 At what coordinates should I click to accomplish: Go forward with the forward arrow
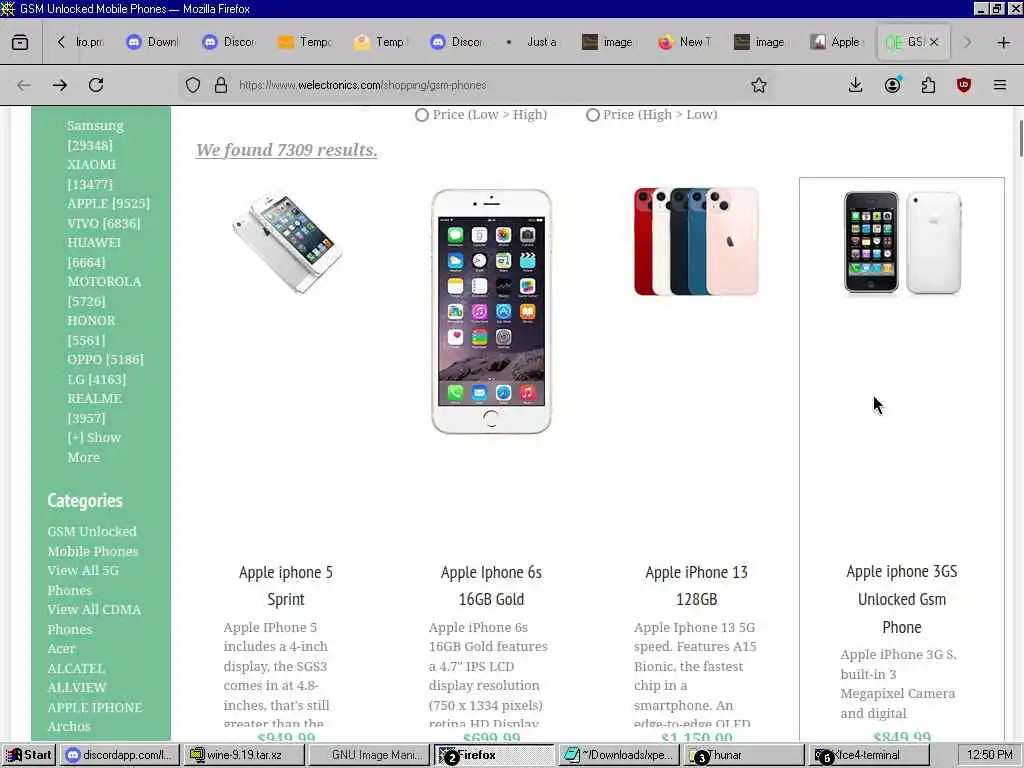[x=60, y=85]
